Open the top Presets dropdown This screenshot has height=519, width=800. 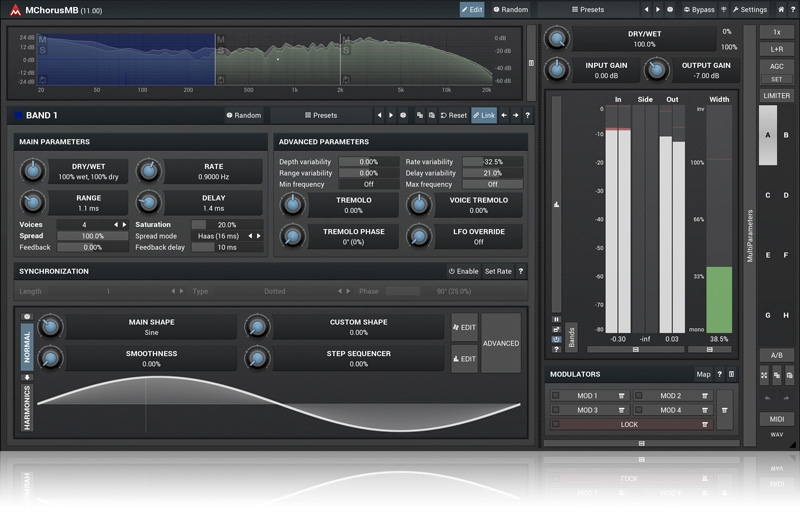coord(587,9)
